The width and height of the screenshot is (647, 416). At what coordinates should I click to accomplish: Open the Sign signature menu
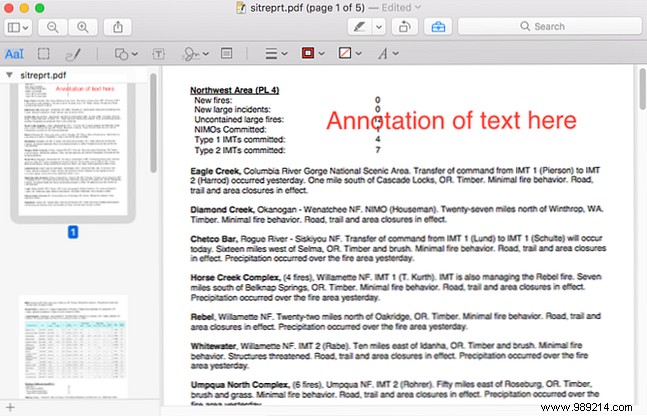pyautogui.click(x=195, y=54)
